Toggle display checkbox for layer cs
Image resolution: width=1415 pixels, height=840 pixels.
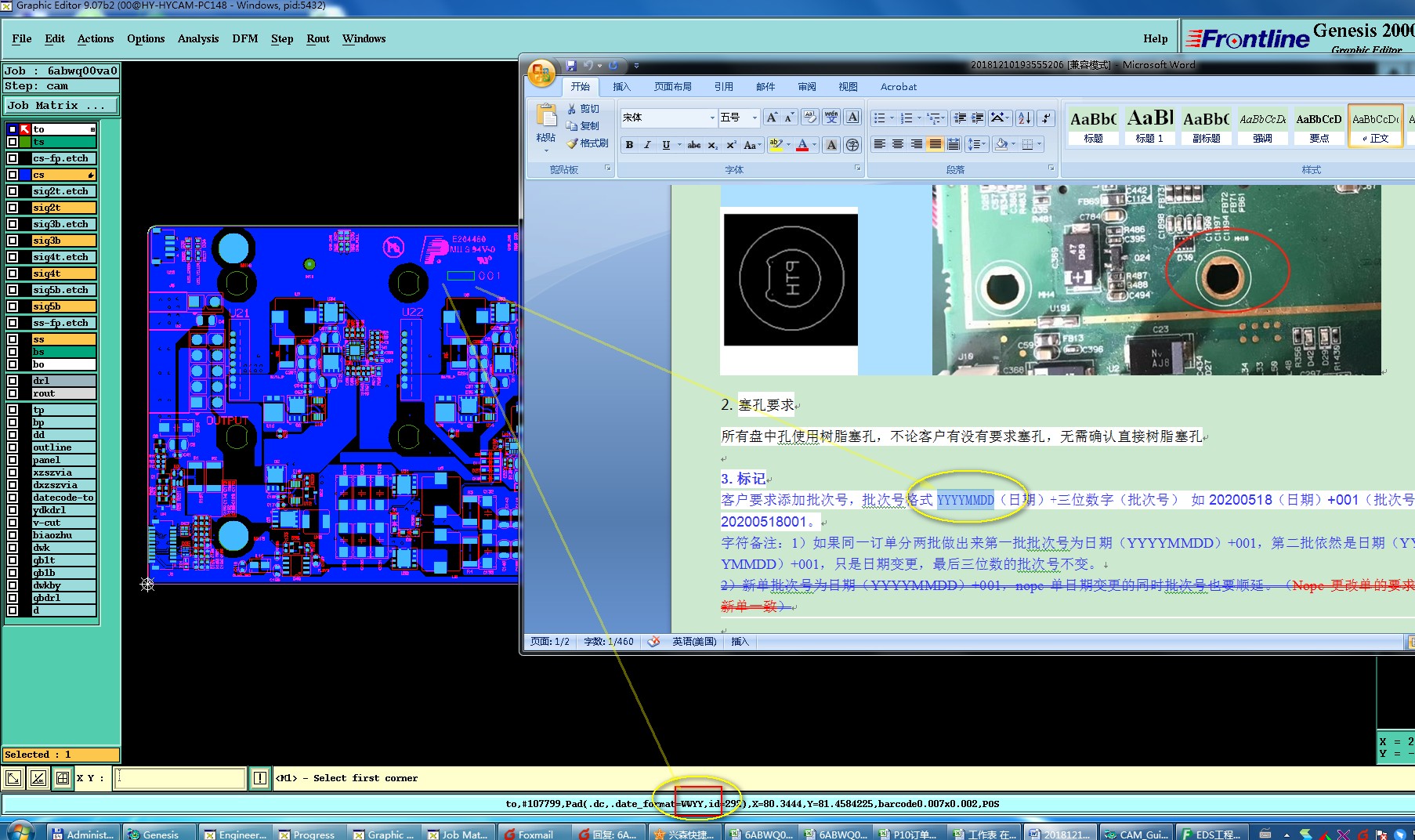pos(13,175)
